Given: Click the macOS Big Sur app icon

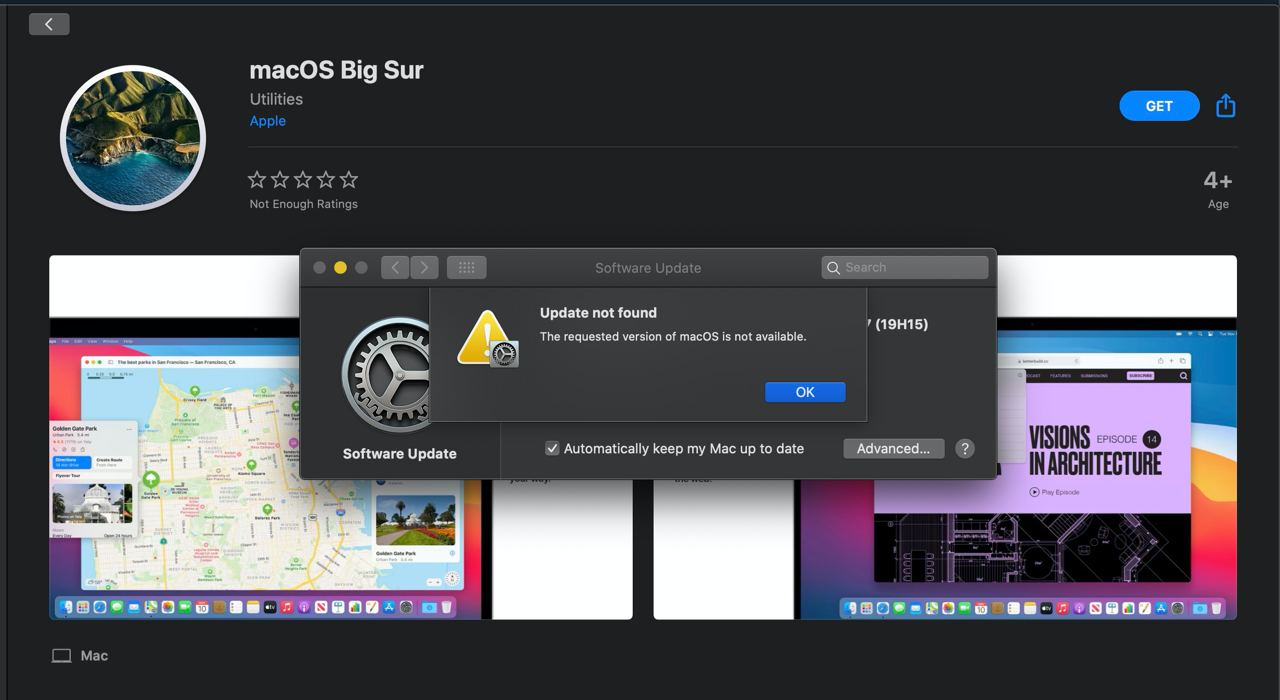Looking at the screenshot, I should point(133,138).
